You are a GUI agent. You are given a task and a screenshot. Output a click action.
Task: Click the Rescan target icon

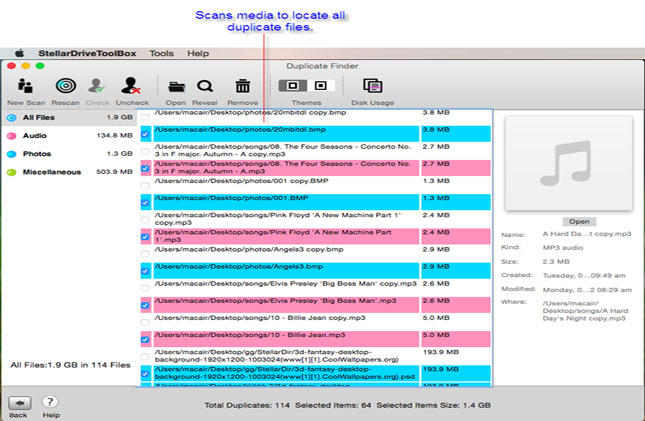(65, 86)
